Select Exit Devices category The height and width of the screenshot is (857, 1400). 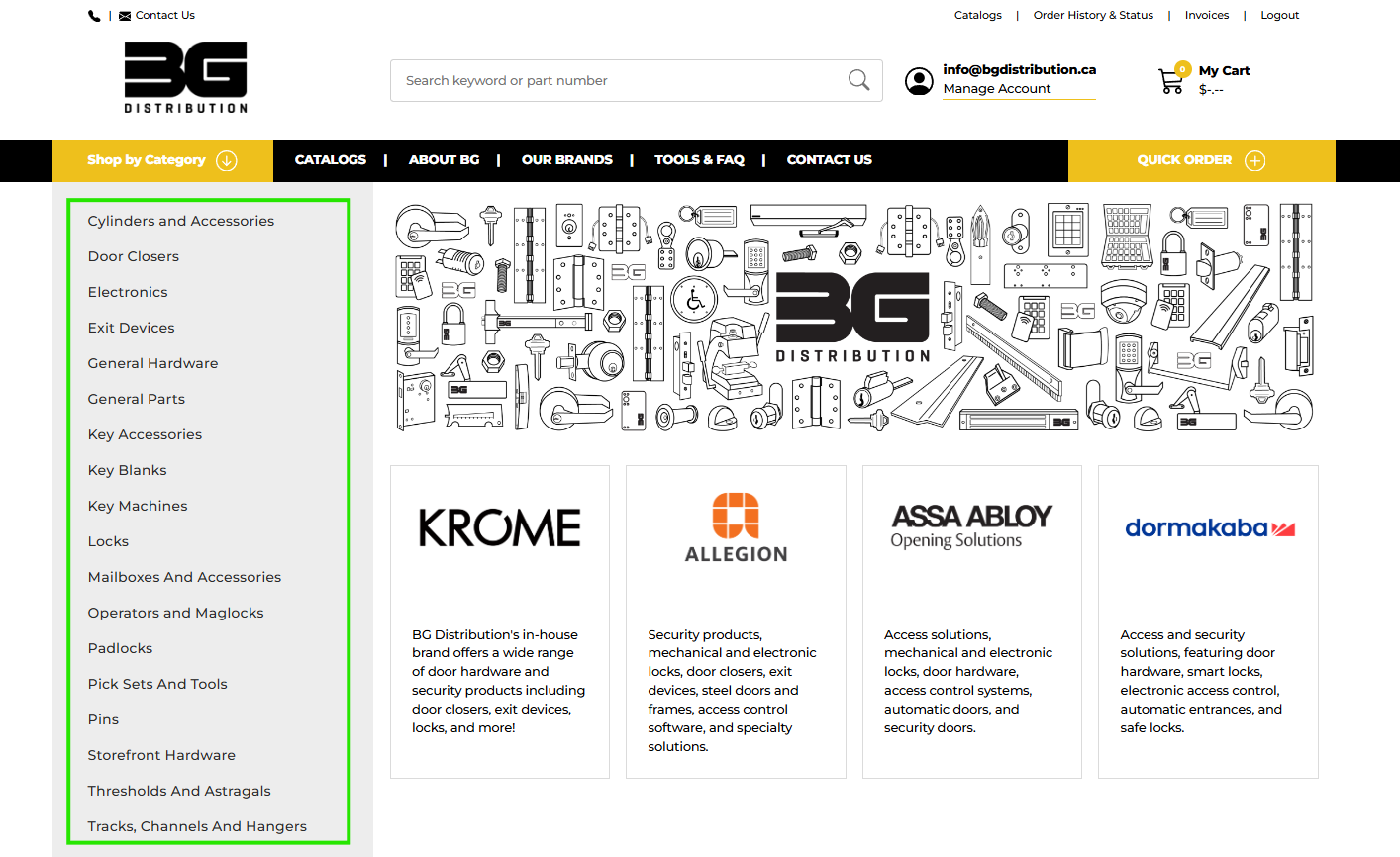click(x=131, y=328)
